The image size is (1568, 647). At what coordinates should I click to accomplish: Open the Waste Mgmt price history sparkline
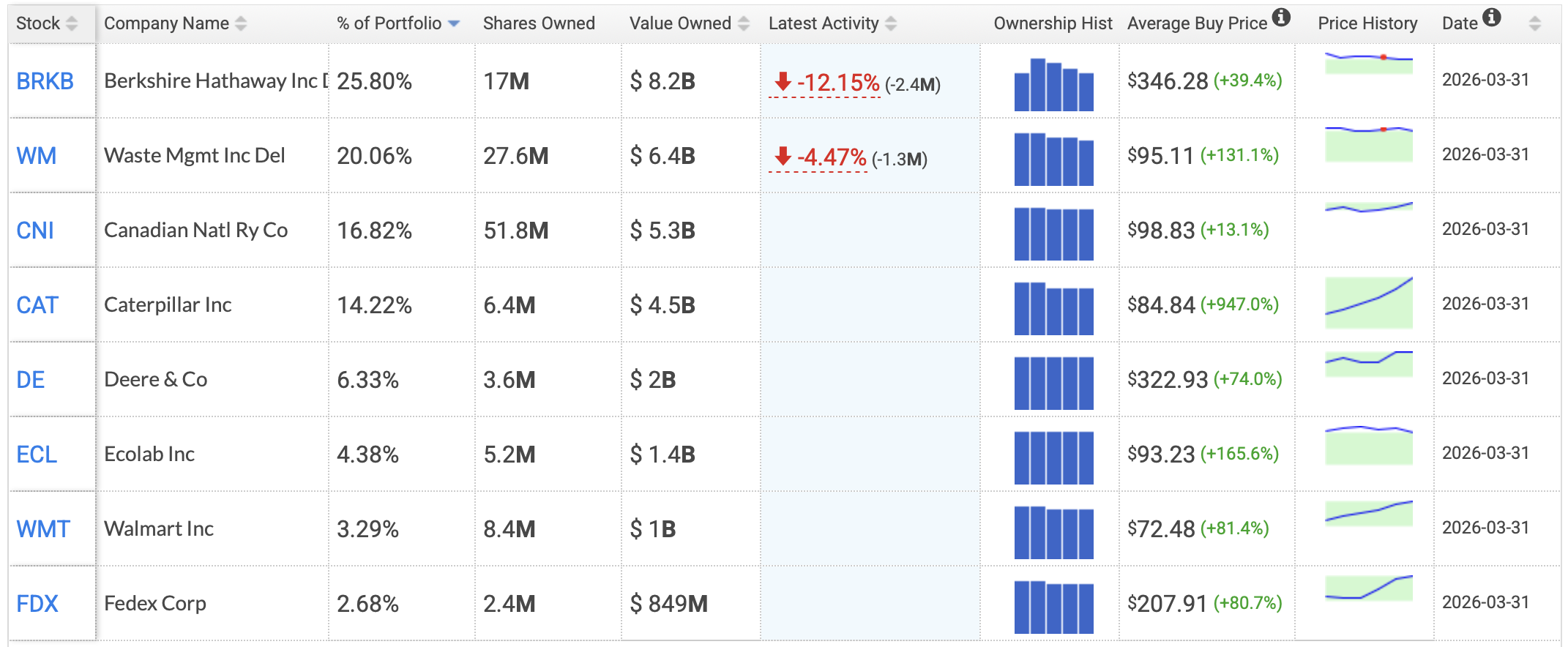coord(1369,144)
